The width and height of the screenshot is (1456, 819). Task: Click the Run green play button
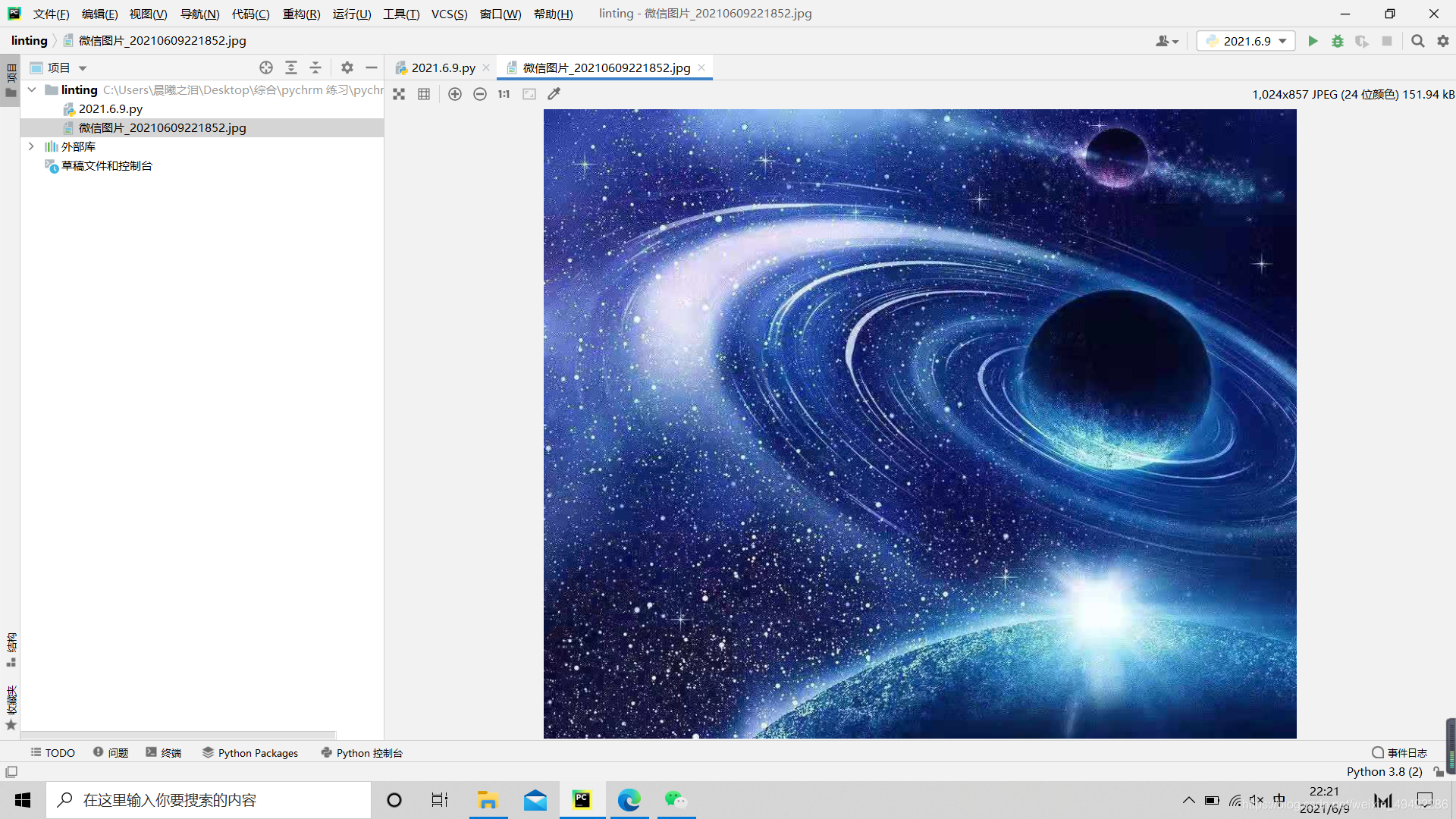point(1313,41)
